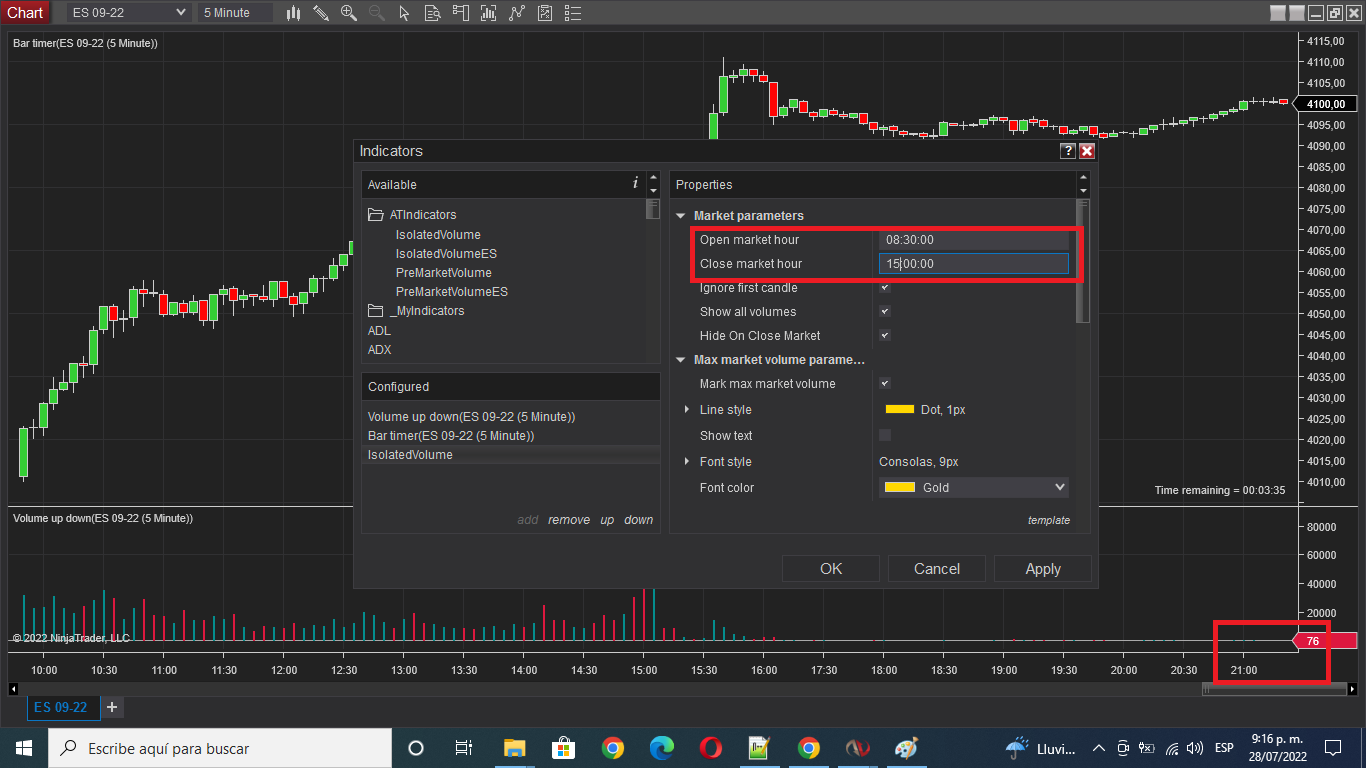
Task: Click the zoom in magnifier icon
Action: (x=348, y=13)
